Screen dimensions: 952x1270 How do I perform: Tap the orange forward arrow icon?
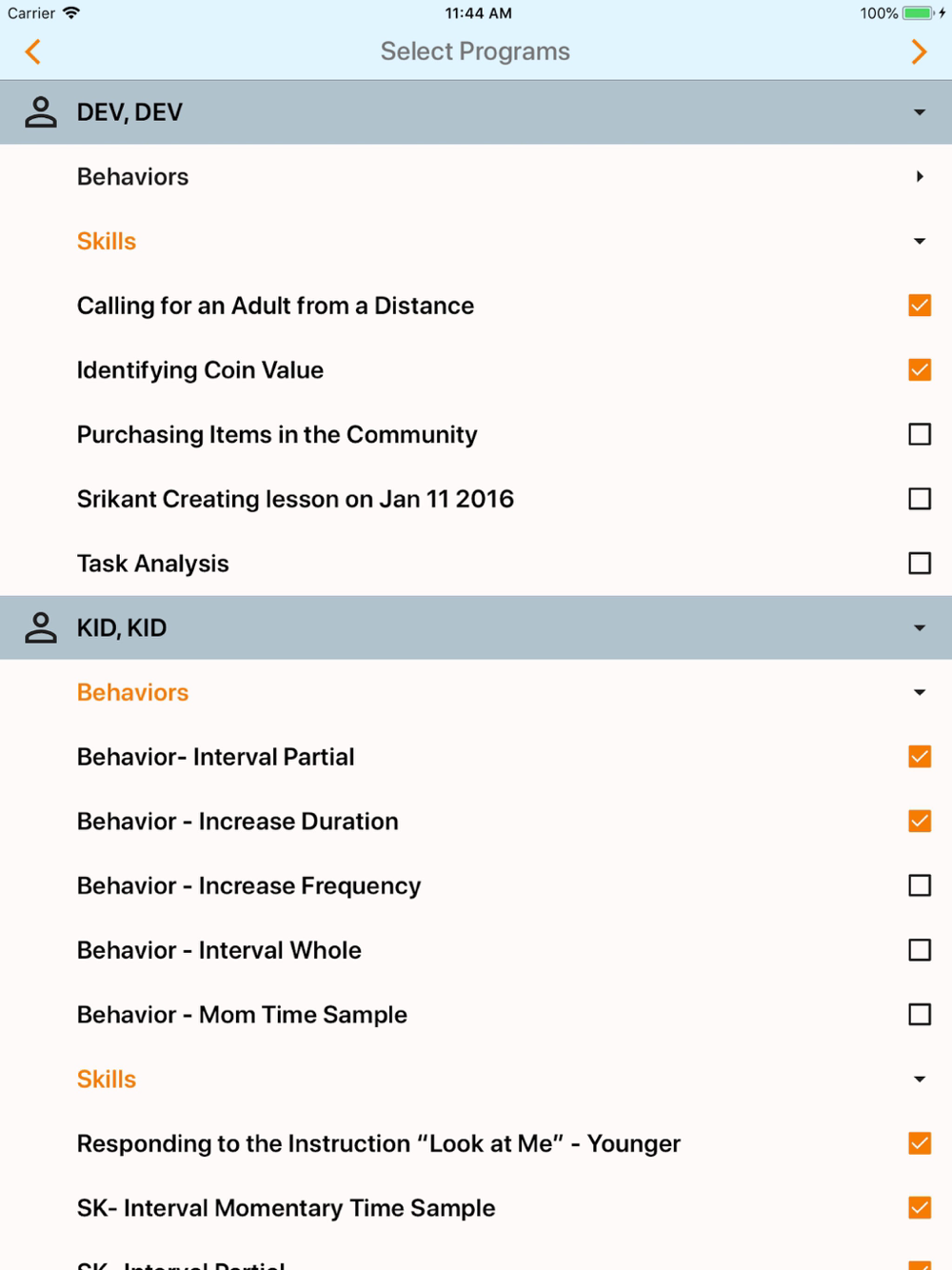tap(918, 51)
